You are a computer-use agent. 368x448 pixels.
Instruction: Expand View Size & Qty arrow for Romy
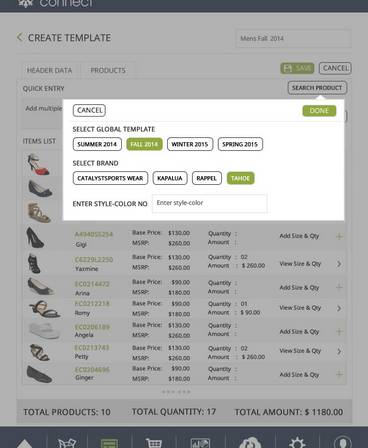[339, 308]
